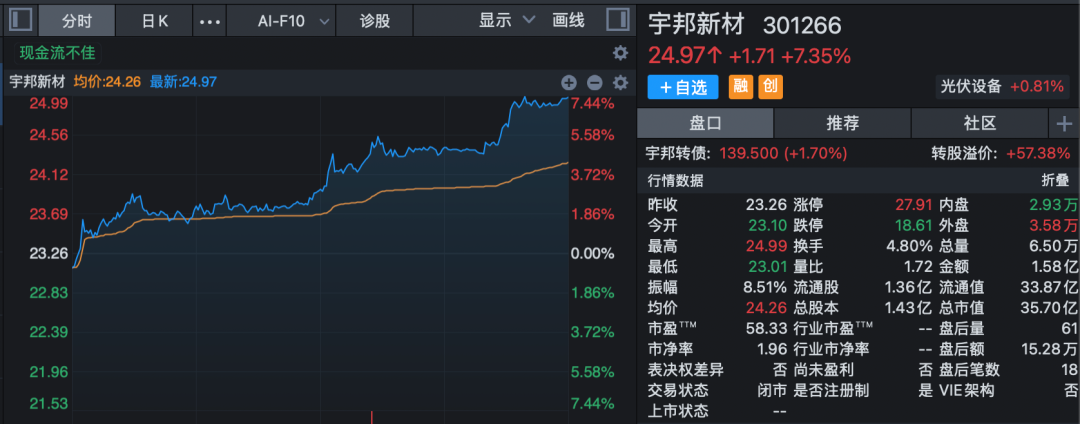Click the 宇邦新材 chart legend label
The height and width of the screenshot is (424, 1080).
pyautogui.click(x=37, y=82)
